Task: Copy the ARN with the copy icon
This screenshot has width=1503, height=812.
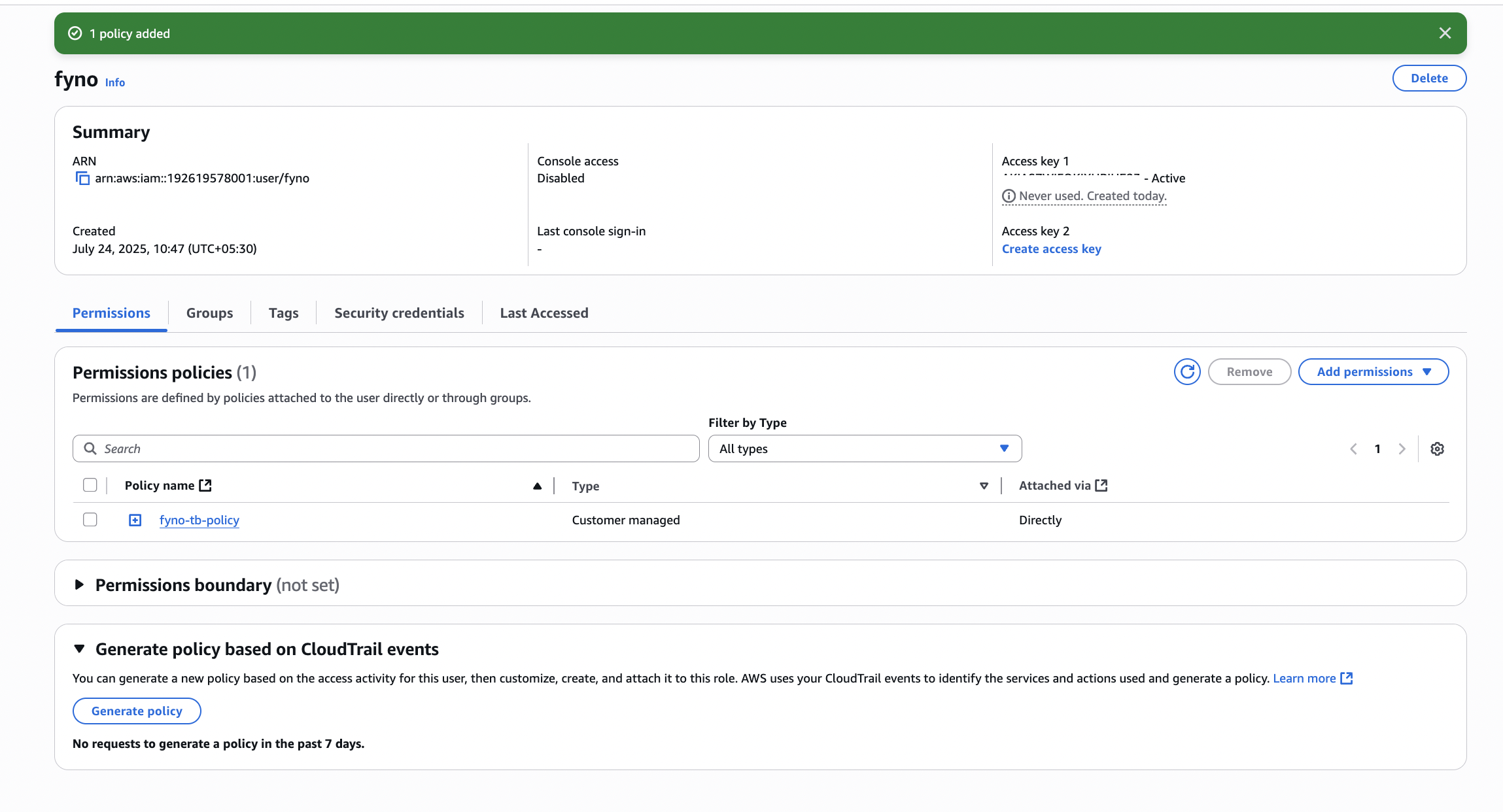Action: pyautogui.click(x=82, y=178)
